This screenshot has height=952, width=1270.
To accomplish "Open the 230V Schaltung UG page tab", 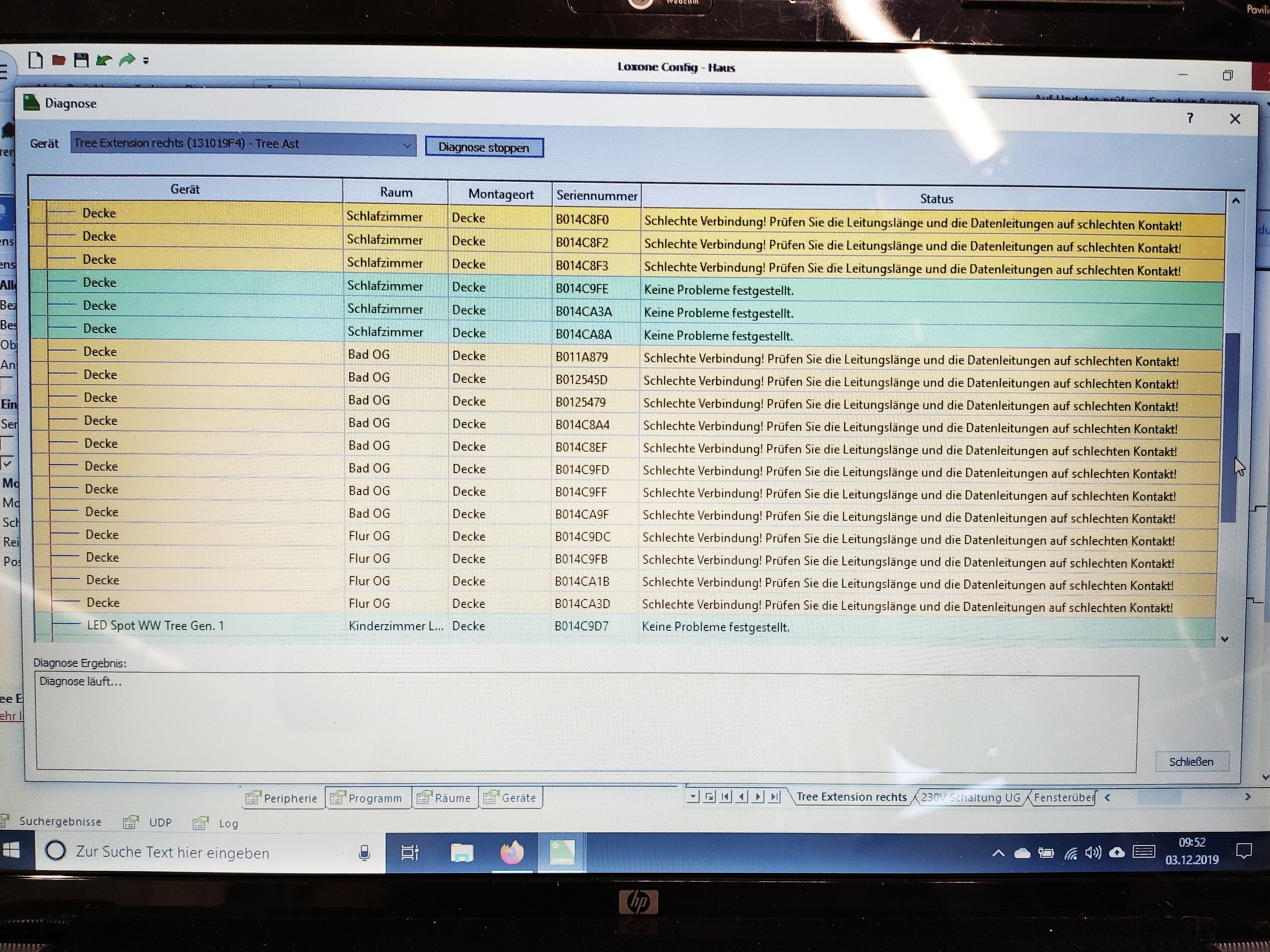I will pyautogui.click(x=970, y=797).
